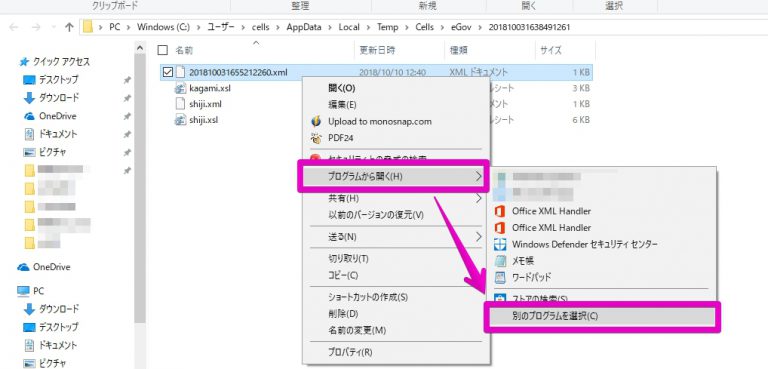
Task: Select the shiji.xsl file name
Action: click(203, 120)
